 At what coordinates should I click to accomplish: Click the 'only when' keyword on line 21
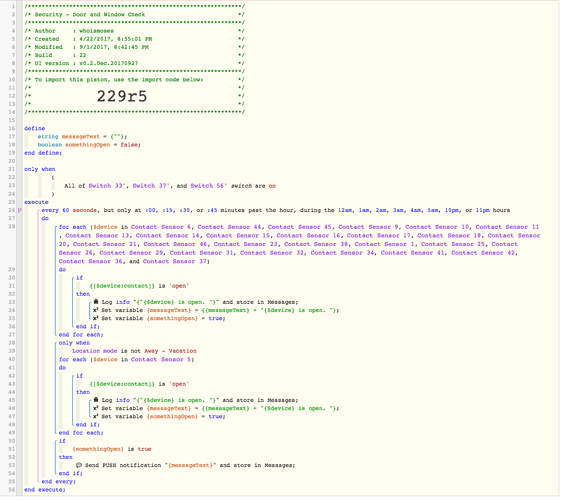(39, 169)
